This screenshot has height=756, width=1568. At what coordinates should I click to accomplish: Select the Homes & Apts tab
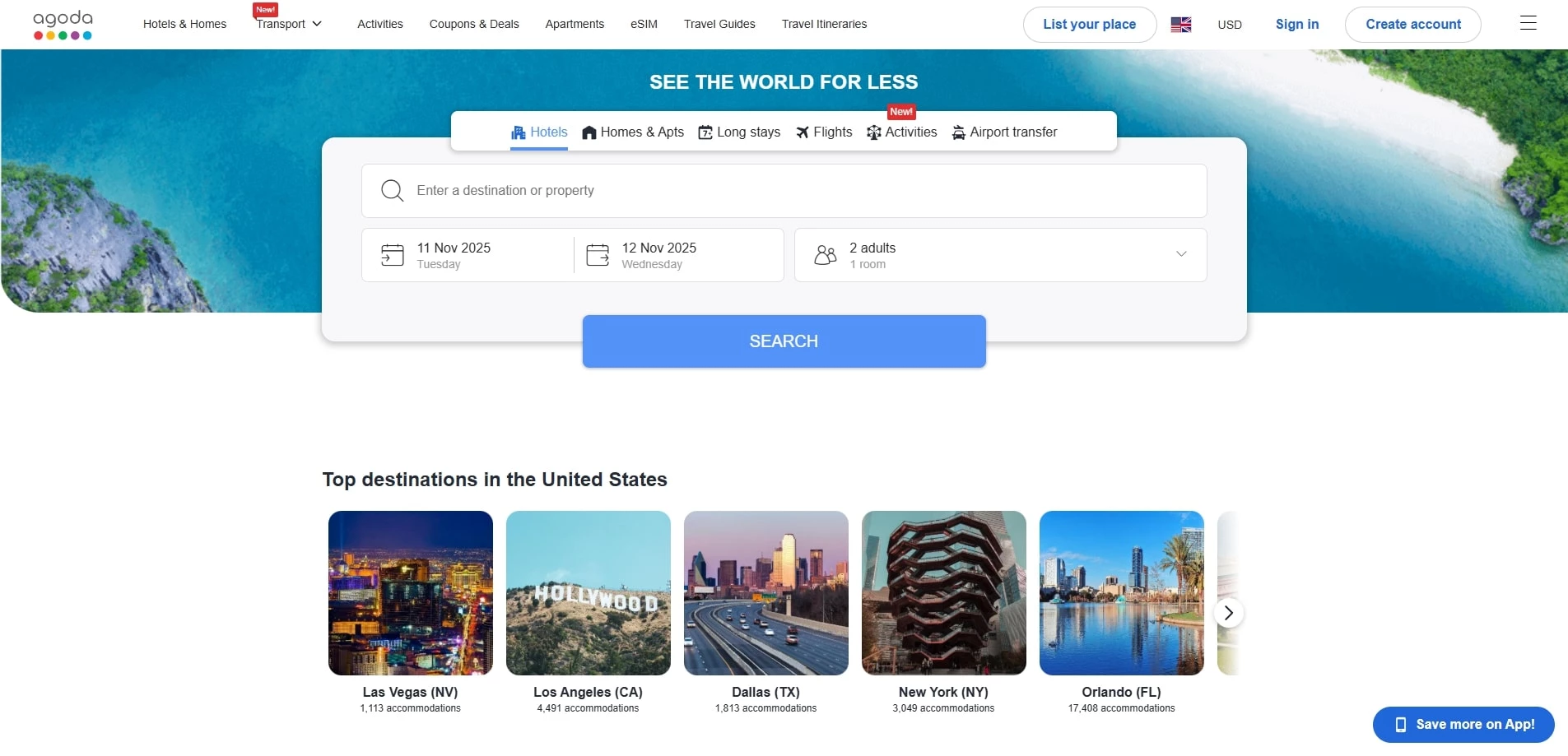[633, 132]
